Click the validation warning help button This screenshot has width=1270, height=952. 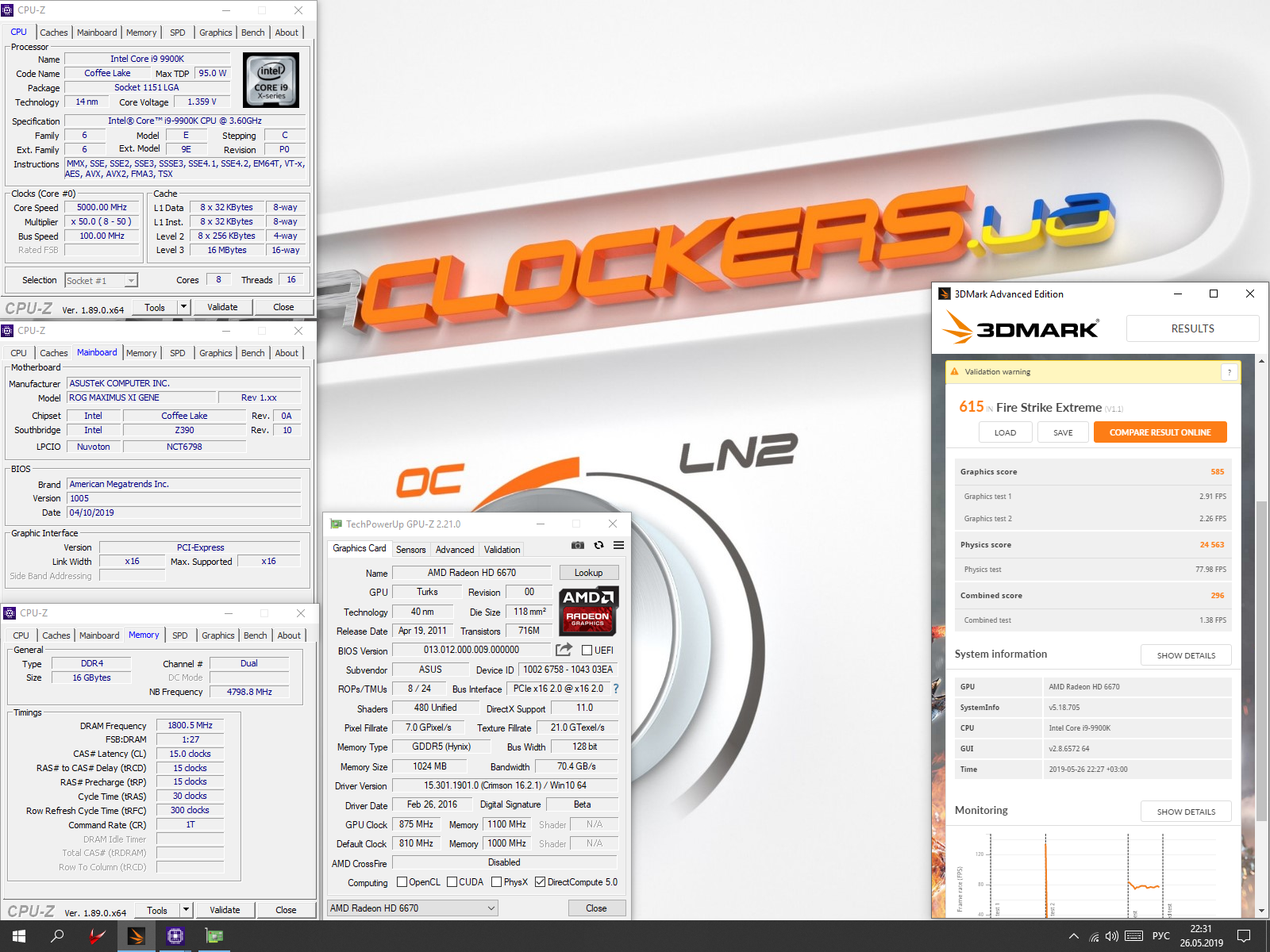[x=1230, y=372]
